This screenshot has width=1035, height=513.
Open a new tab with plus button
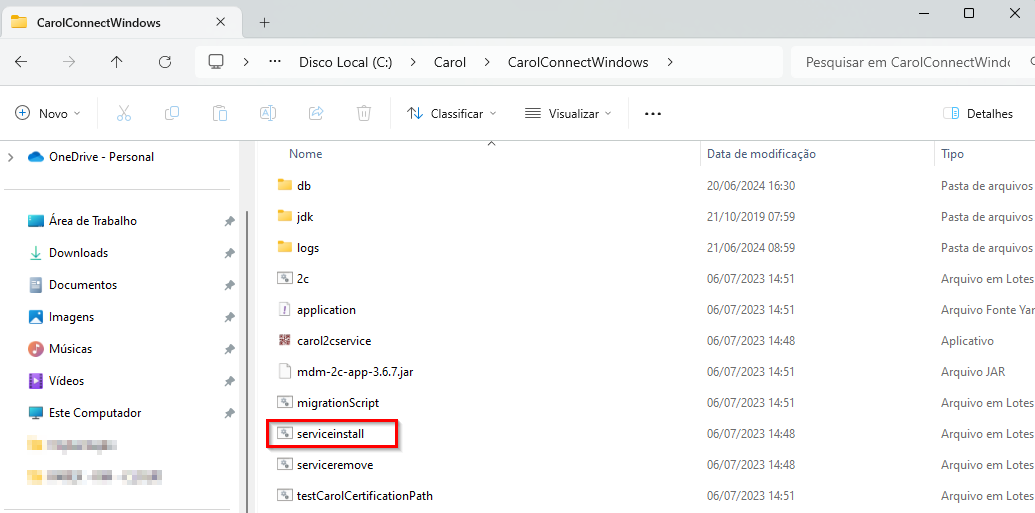(x=265, y=22)
